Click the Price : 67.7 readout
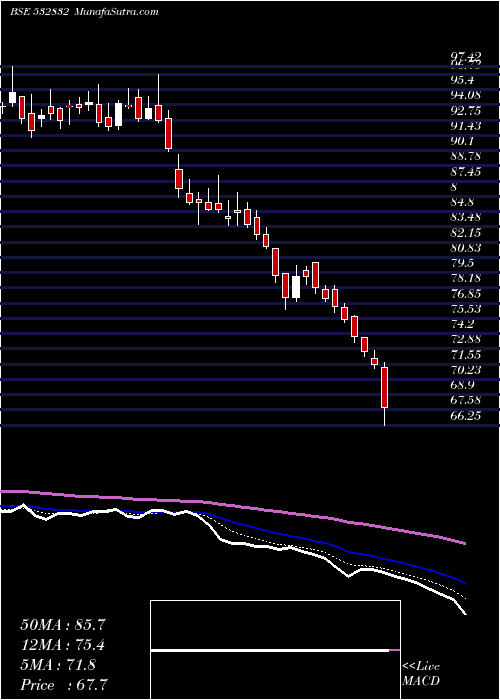500x700 pixels. (64, 685)
